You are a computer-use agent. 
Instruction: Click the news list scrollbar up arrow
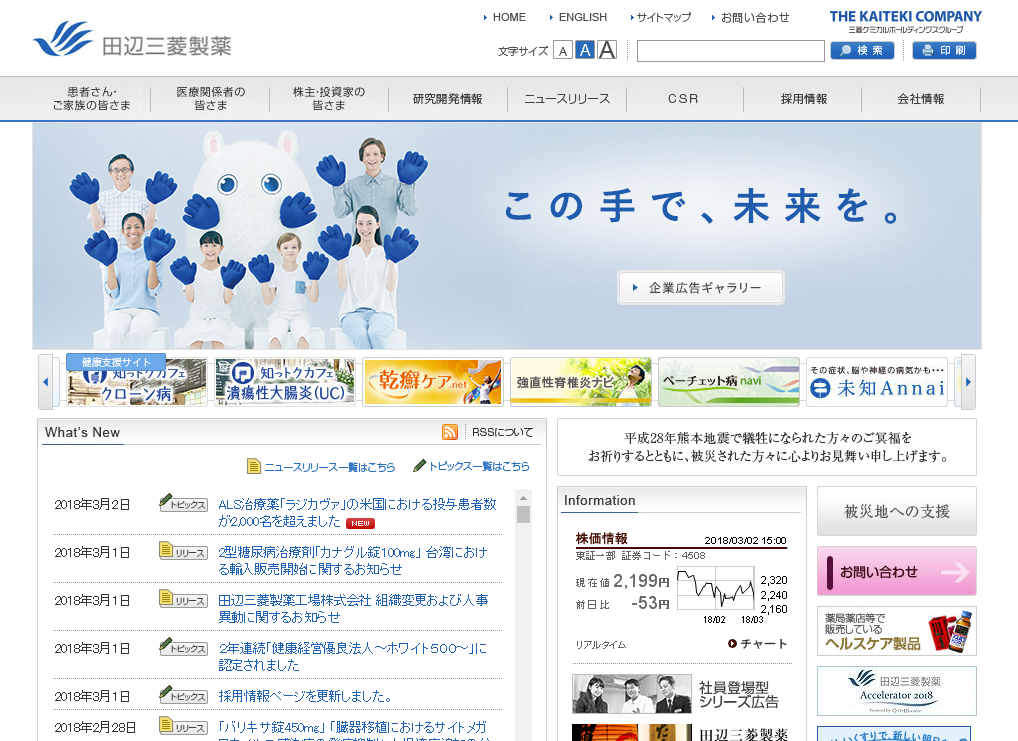click(x=523, y=498)
